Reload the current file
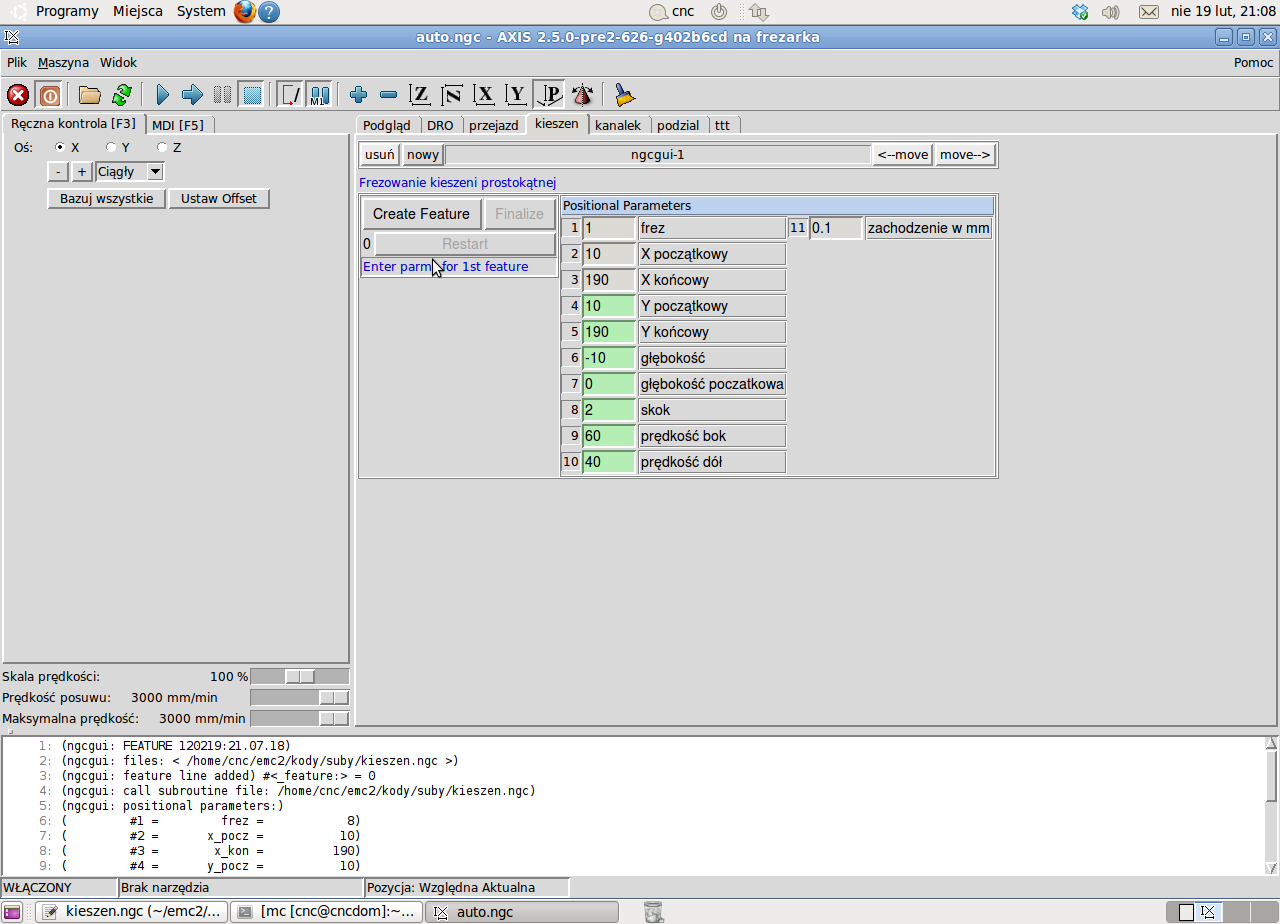Image resolution: width=1280 pixels, height=924 pixels. (x=121, y=95)
